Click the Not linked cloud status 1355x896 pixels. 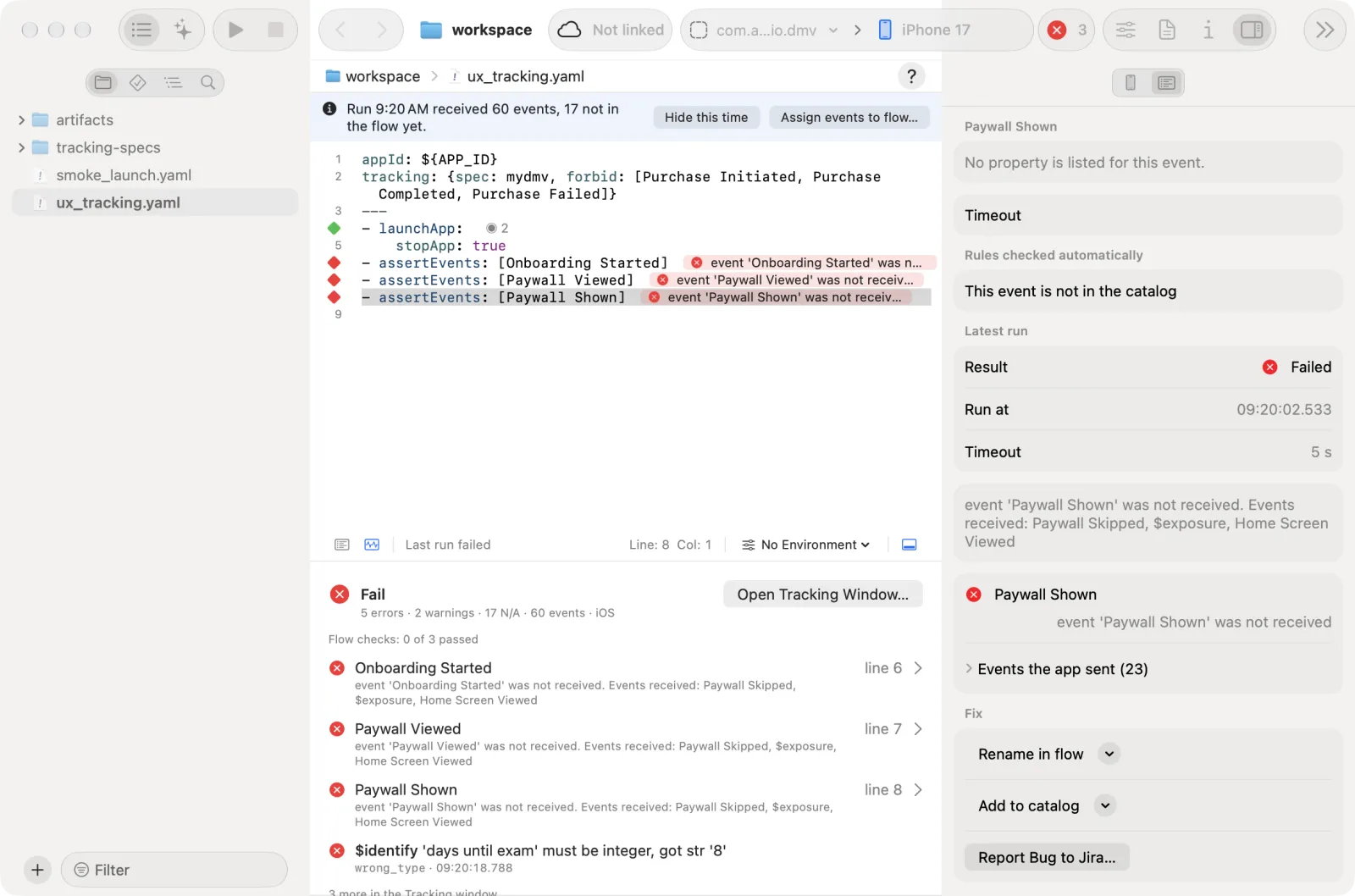[x=610, y=30]
